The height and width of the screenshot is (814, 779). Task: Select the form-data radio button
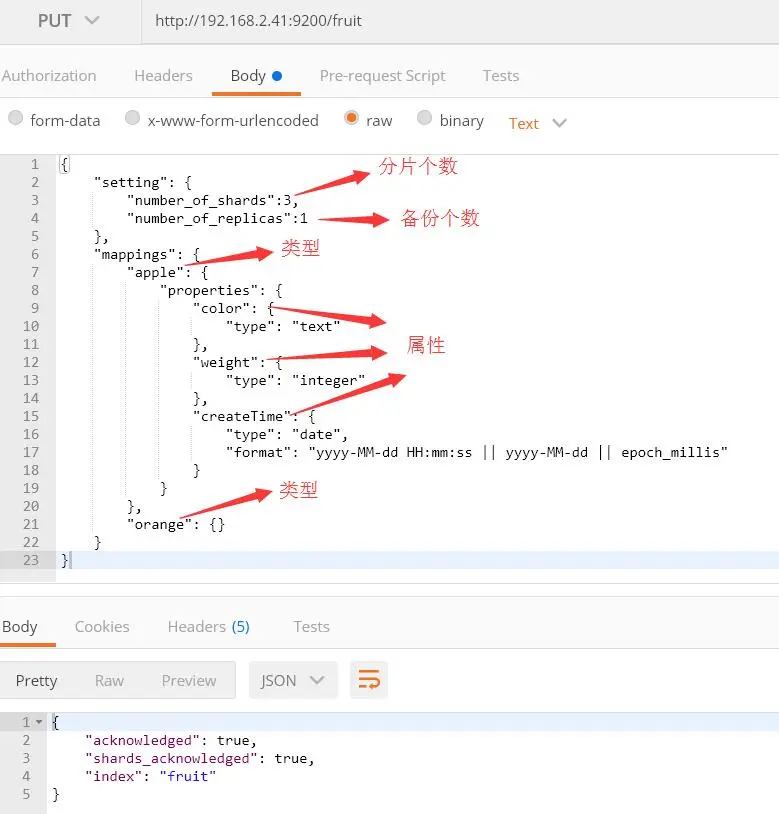tap(16, 118)
